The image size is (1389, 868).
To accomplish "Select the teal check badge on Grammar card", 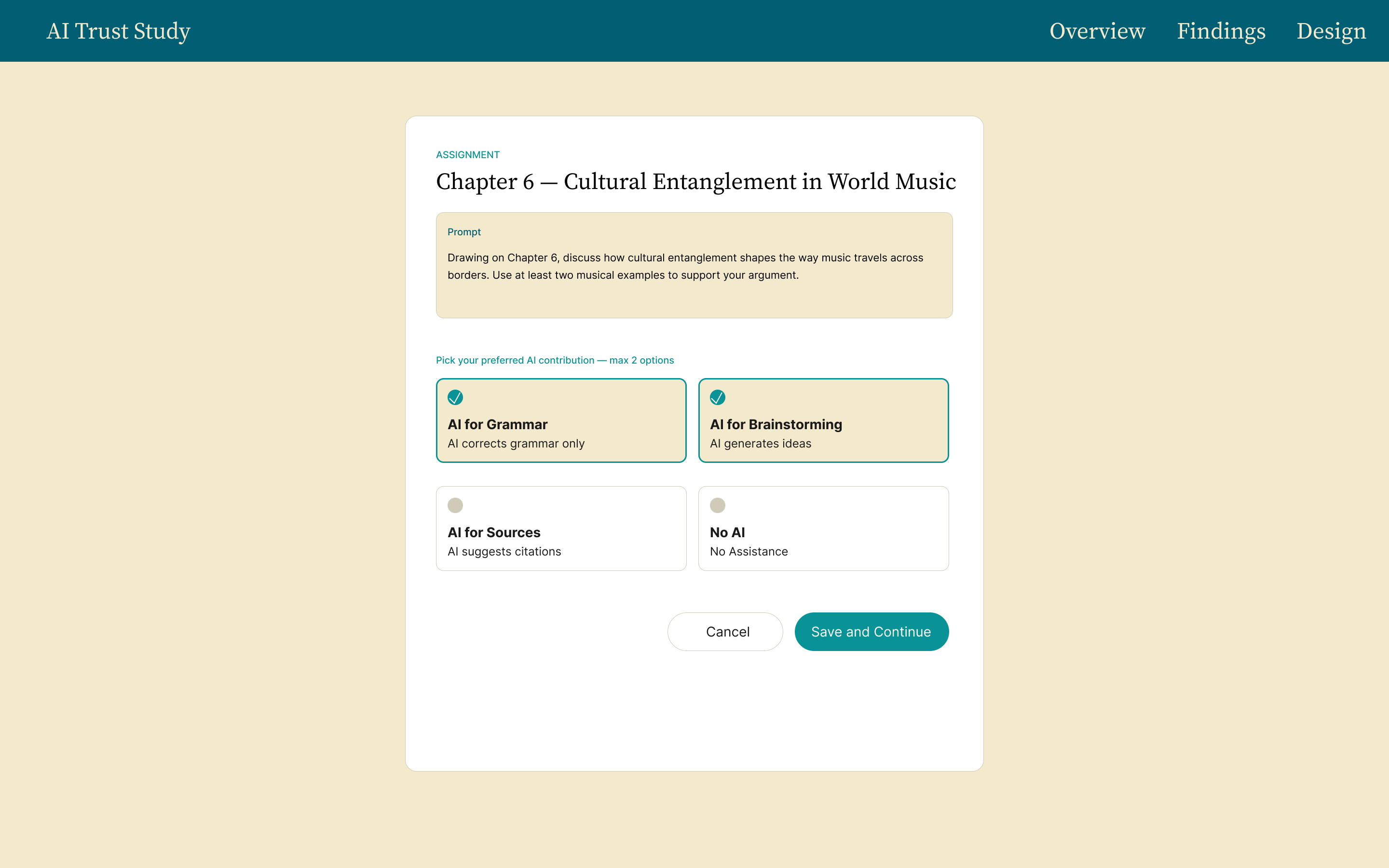I will point(455,397).
